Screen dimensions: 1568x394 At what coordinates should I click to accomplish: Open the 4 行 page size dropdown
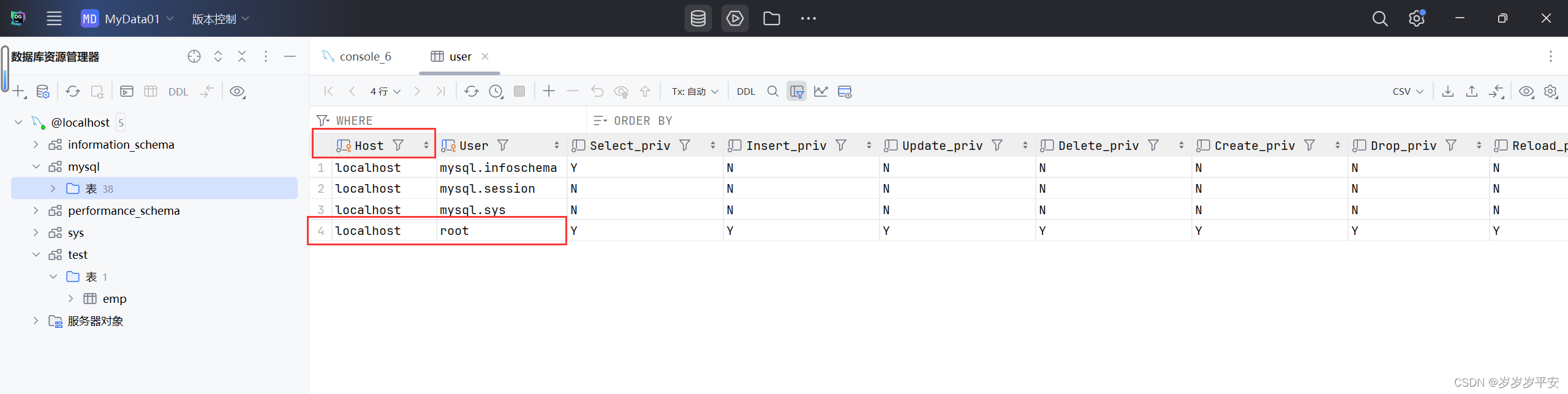pyautogui.click(x=385, y=91)
